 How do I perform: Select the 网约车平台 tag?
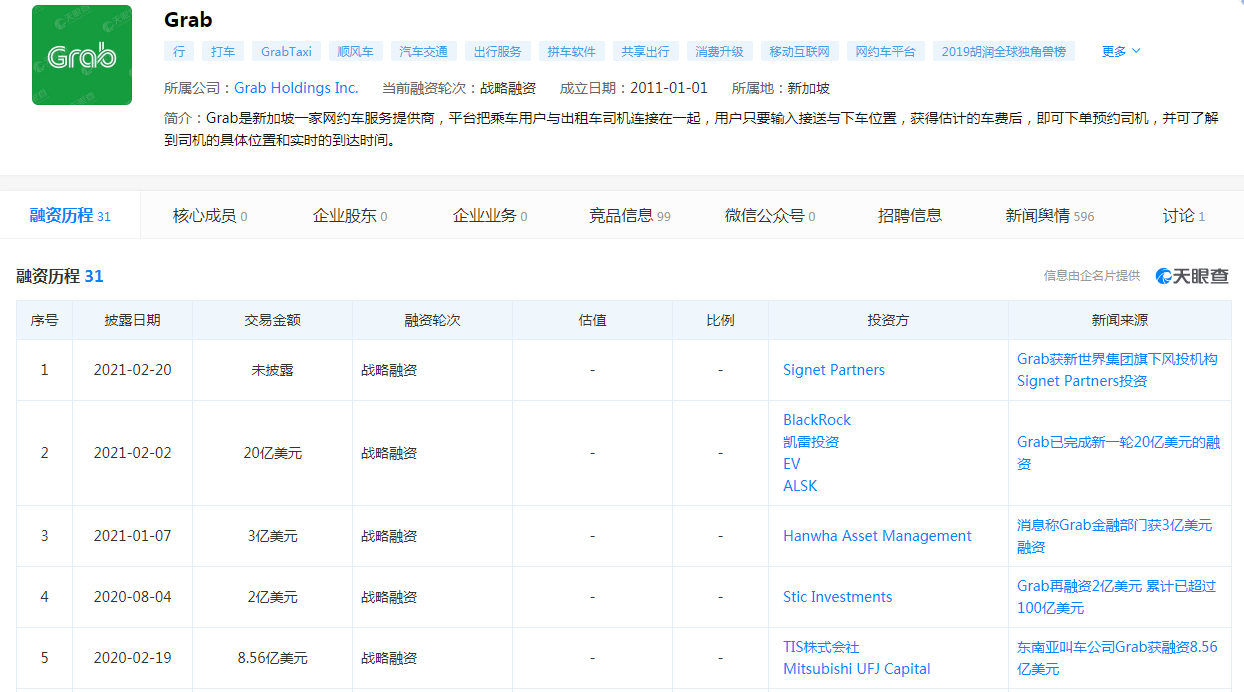pyautogui.click(x=886, y=51)
